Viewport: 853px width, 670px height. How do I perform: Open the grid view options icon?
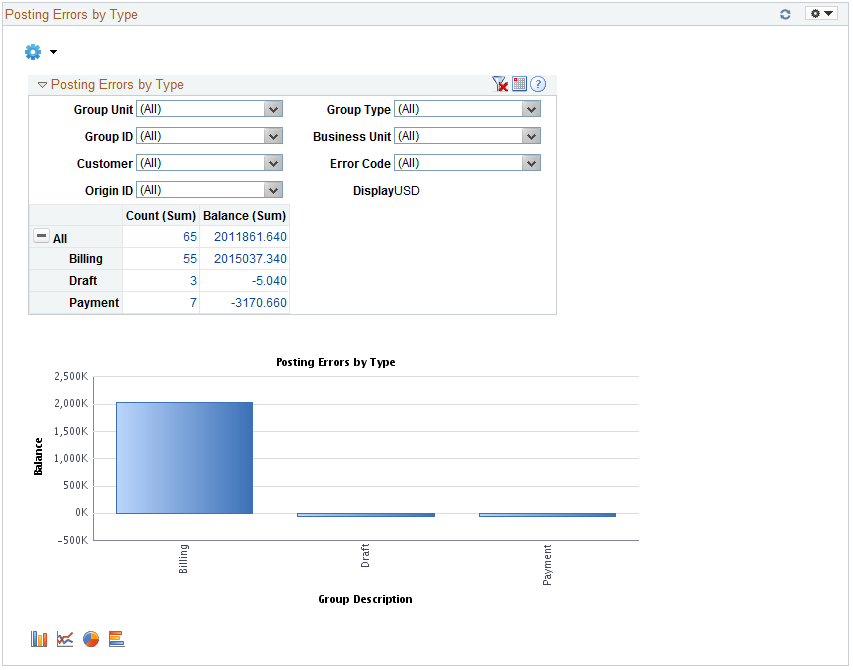tap(520, 84)
